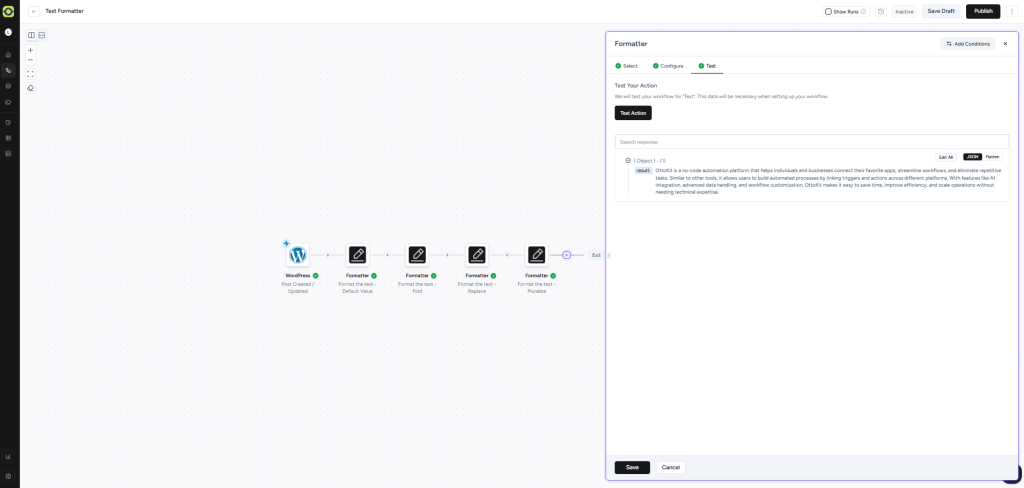Switch response view to JSON

(972, 157)
